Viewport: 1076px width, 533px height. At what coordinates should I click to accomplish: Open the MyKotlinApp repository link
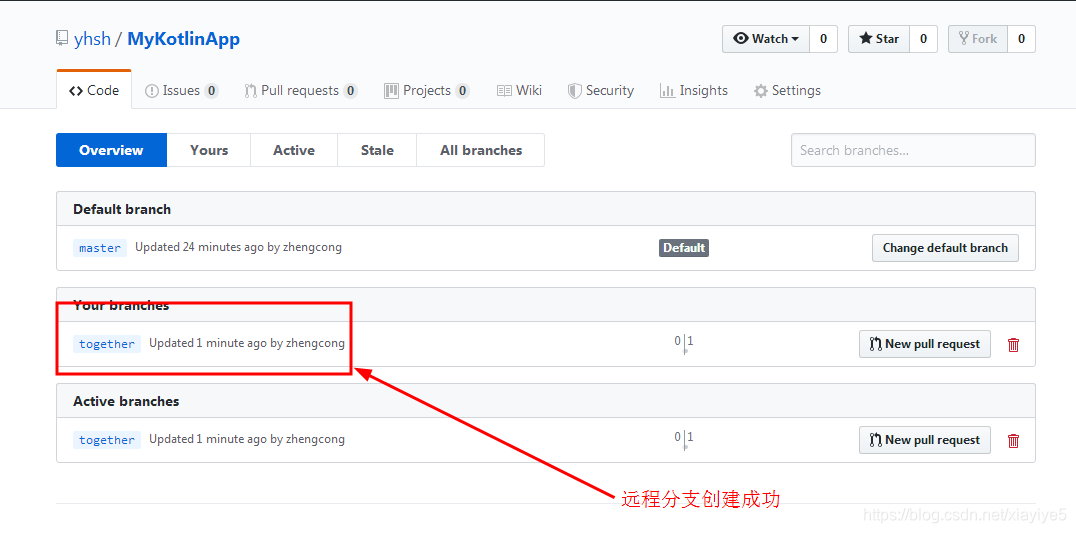point(184,39)
